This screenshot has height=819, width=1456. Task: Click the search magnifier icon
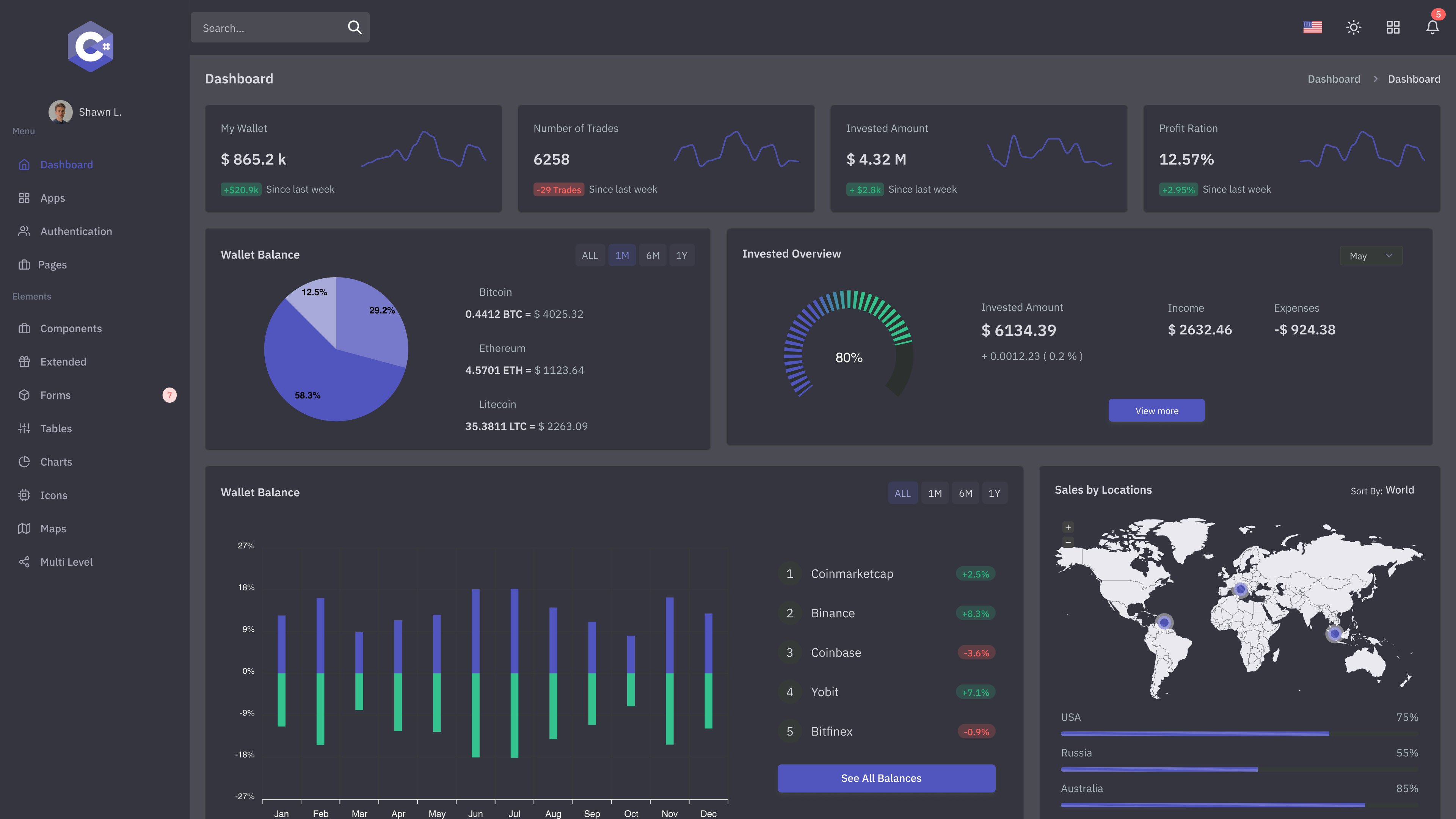[x=355, y=27]
